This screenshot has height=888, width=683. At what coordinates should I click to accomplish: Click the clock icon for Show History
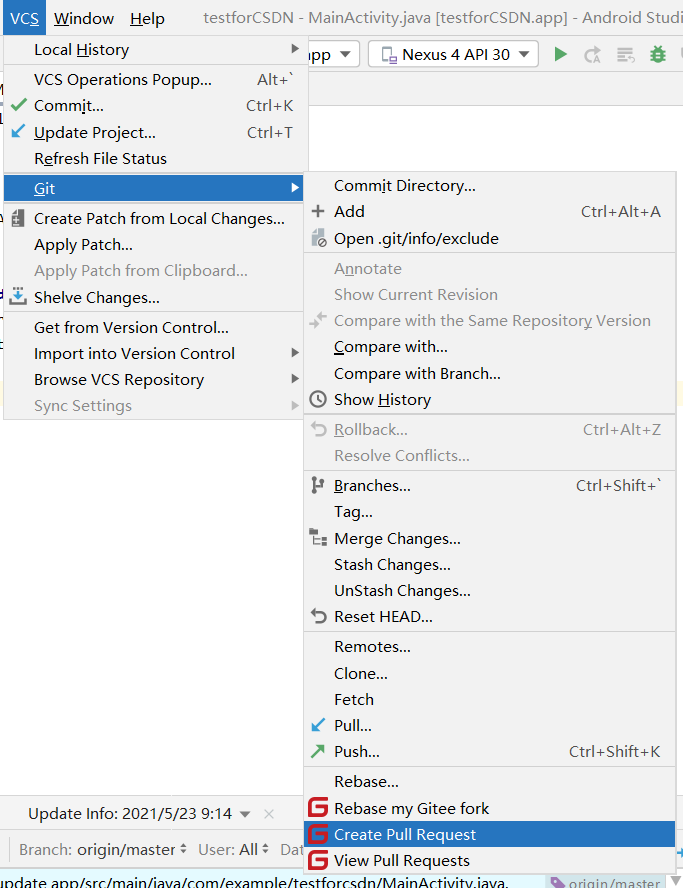(318, 399)
